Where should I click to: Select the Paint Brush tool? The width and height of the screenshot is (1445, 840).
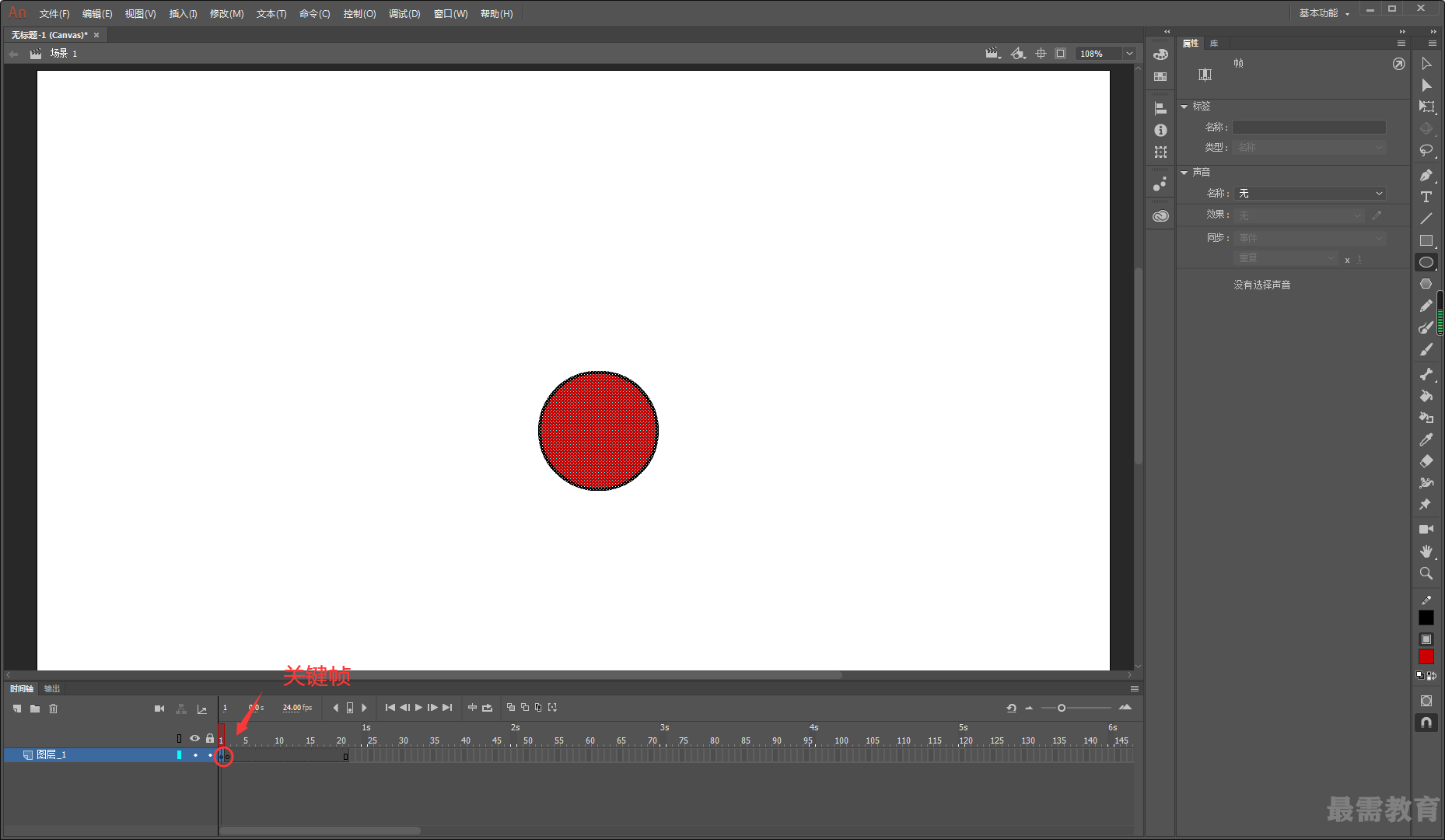[1426, 327]
